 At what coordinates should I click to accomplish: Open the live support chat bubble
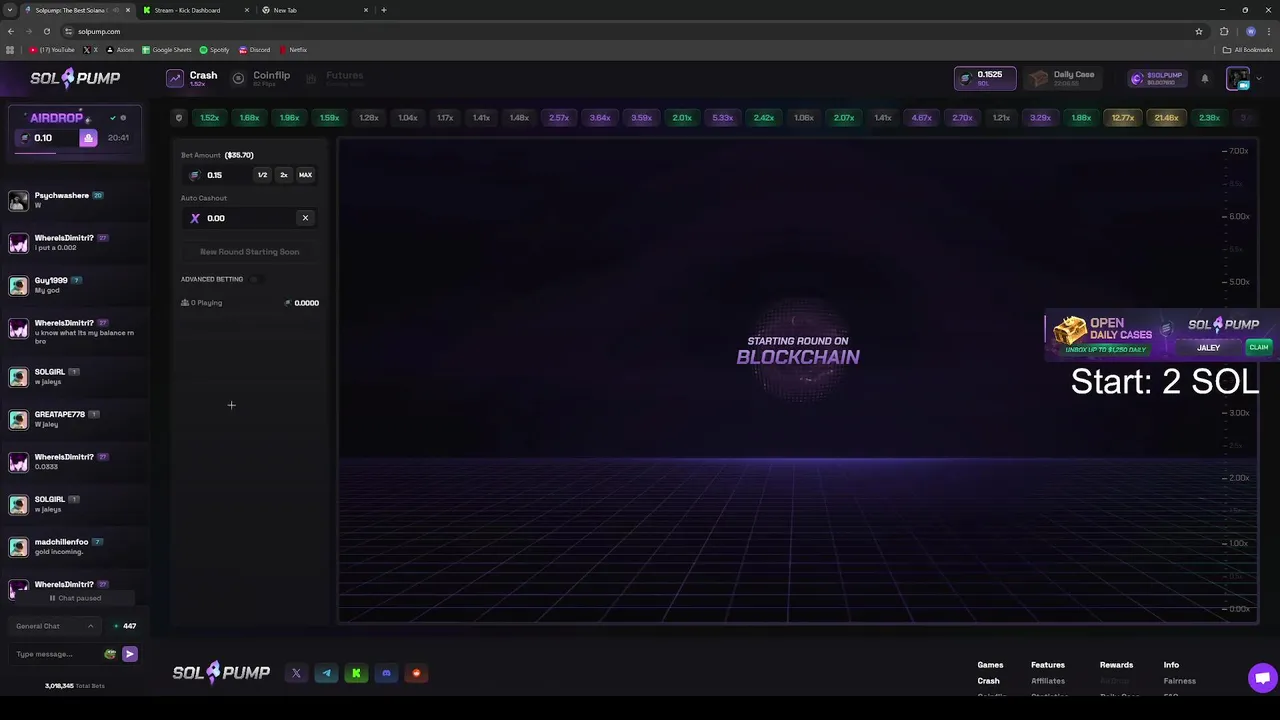pos(1262,678)
